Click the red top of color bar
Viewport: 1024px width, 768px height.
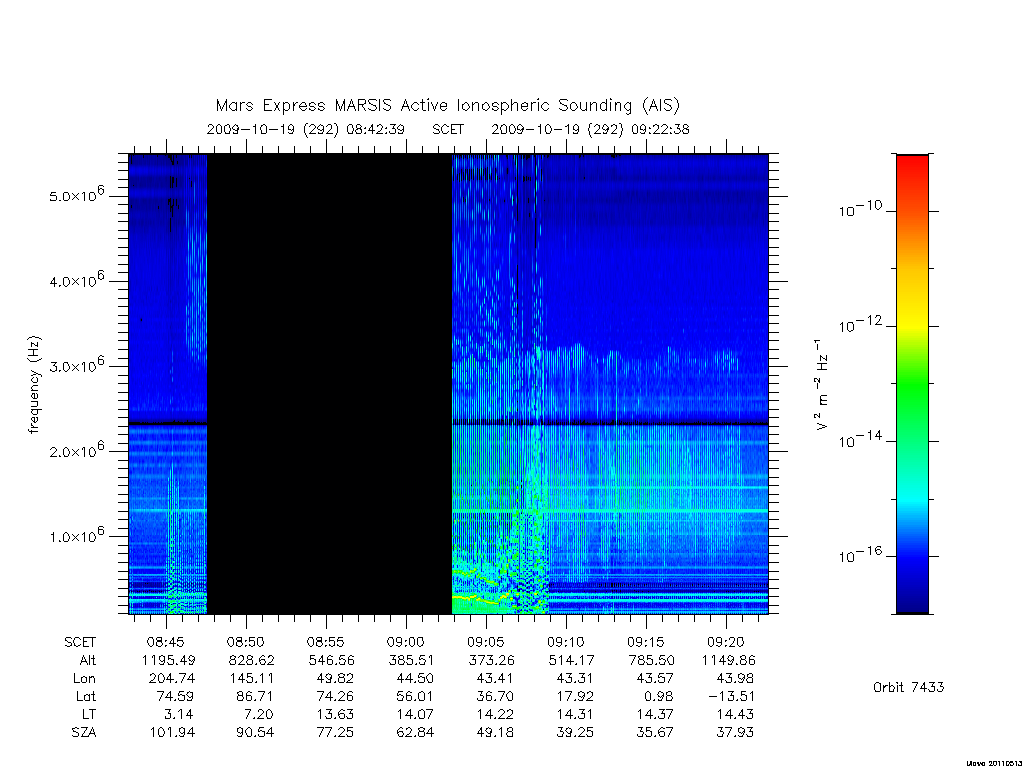pos(912,171)
